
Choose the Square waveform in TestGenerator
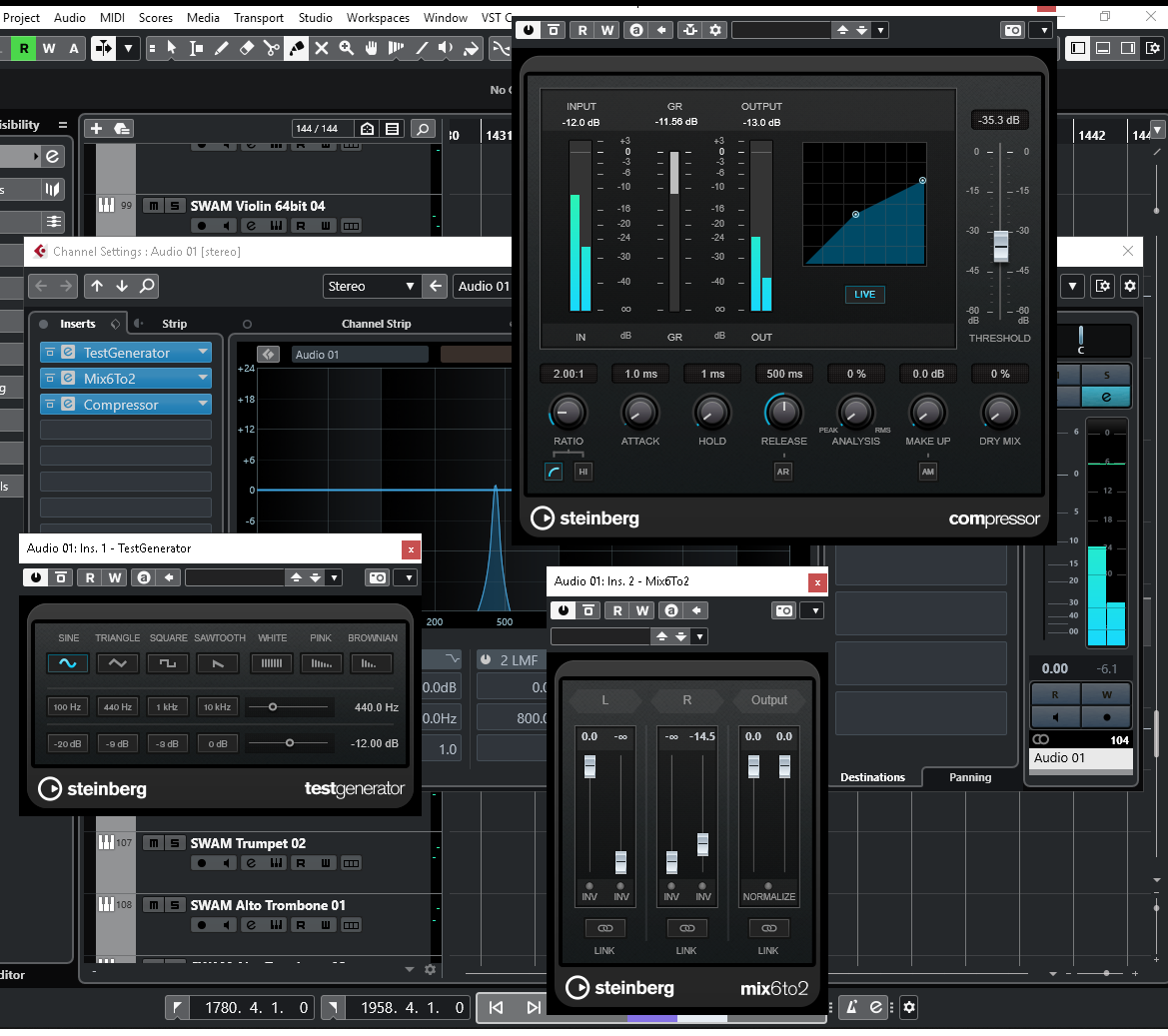coord(168,663)
